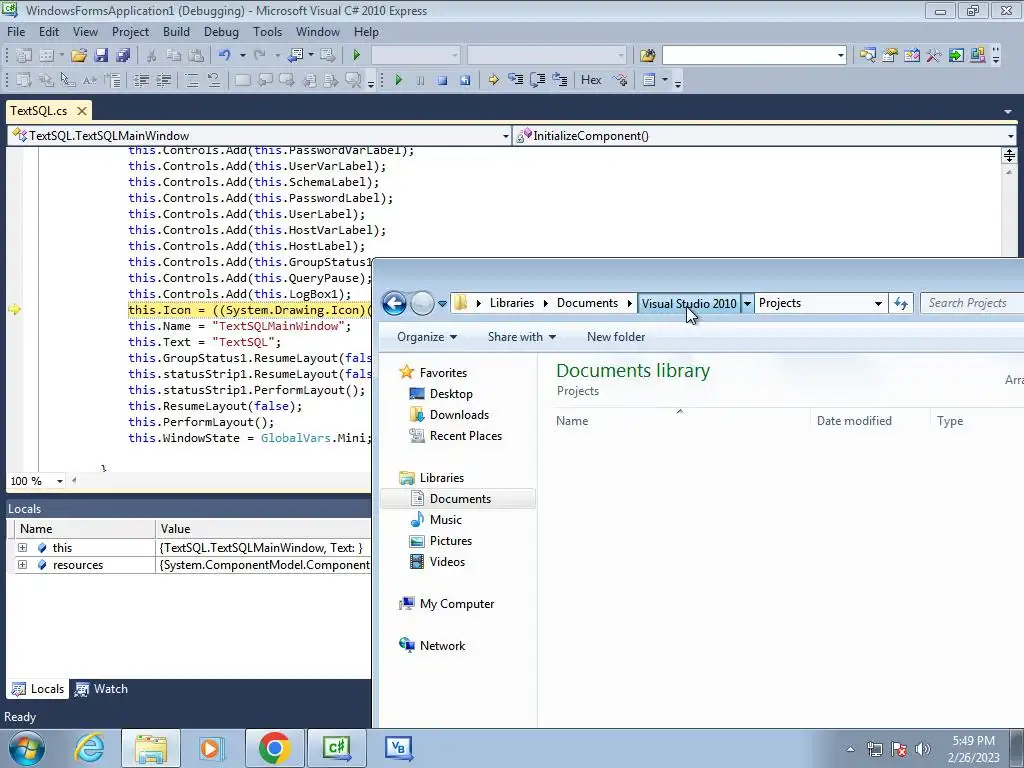Click the Documents breadcrumb in the address bar
Viewport: 1024px width, 768px height.
point(587,303)
